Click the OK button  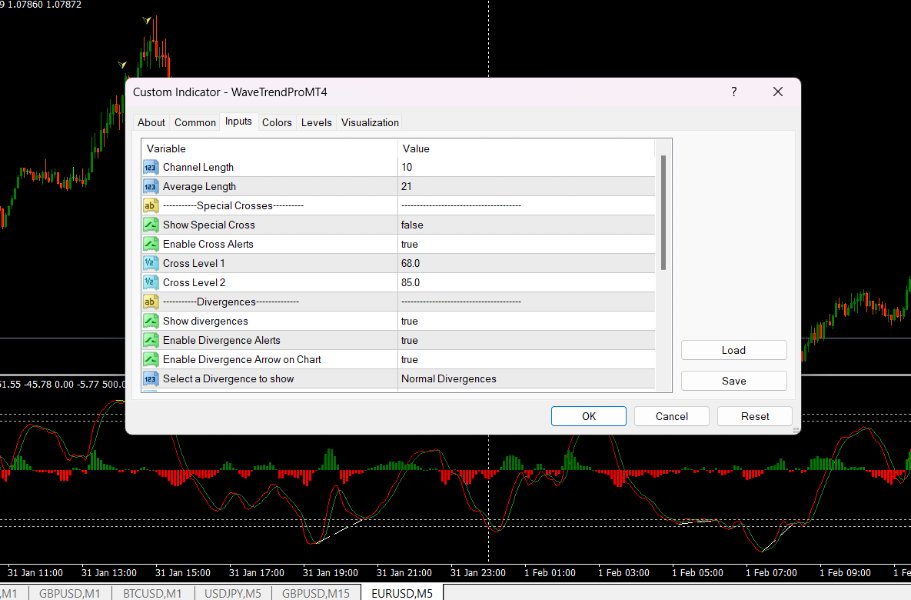[589, 416]
